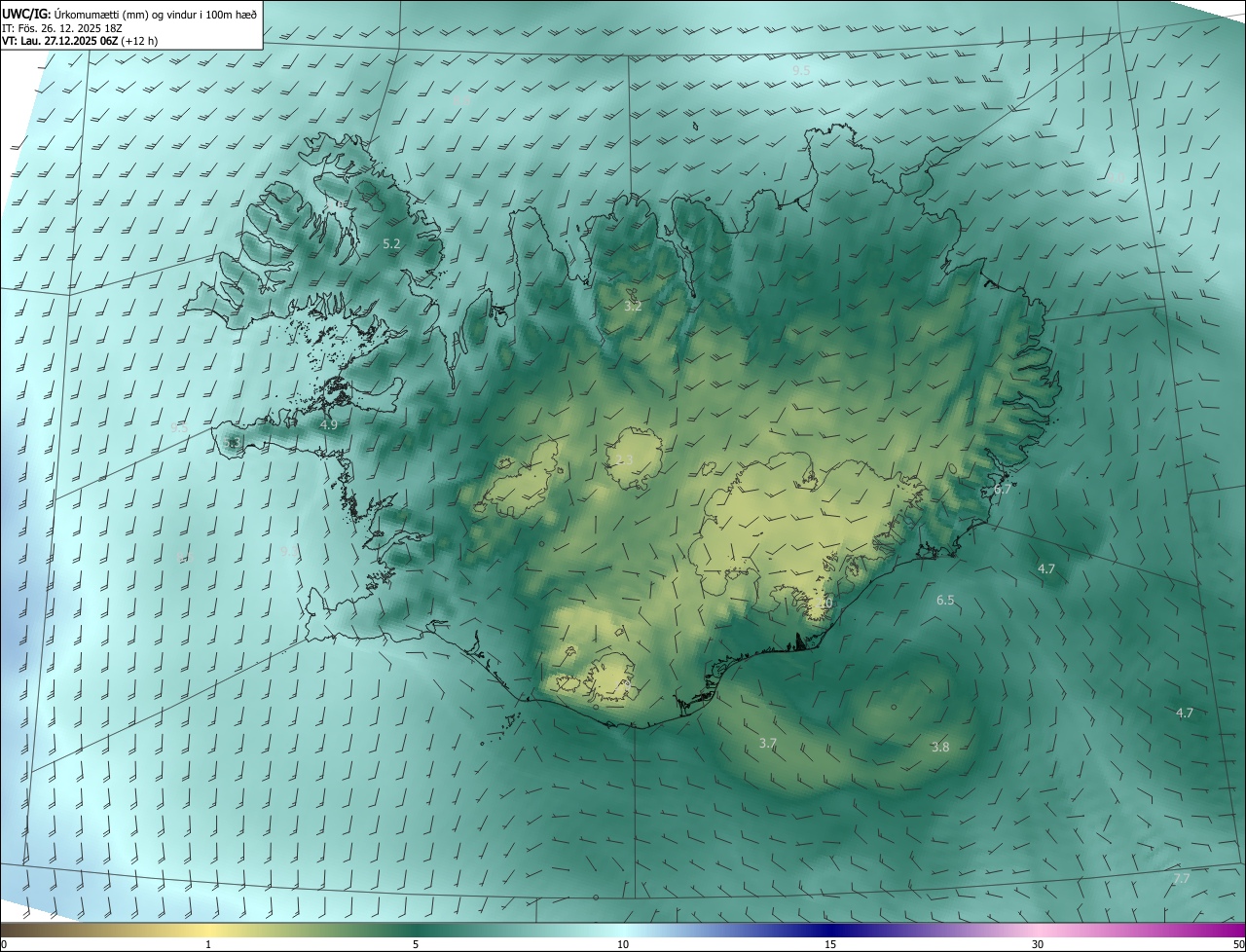1246x952 pixels.
Task: Click the 3.8 value south of Iceland
Action: tap(940, 747)
